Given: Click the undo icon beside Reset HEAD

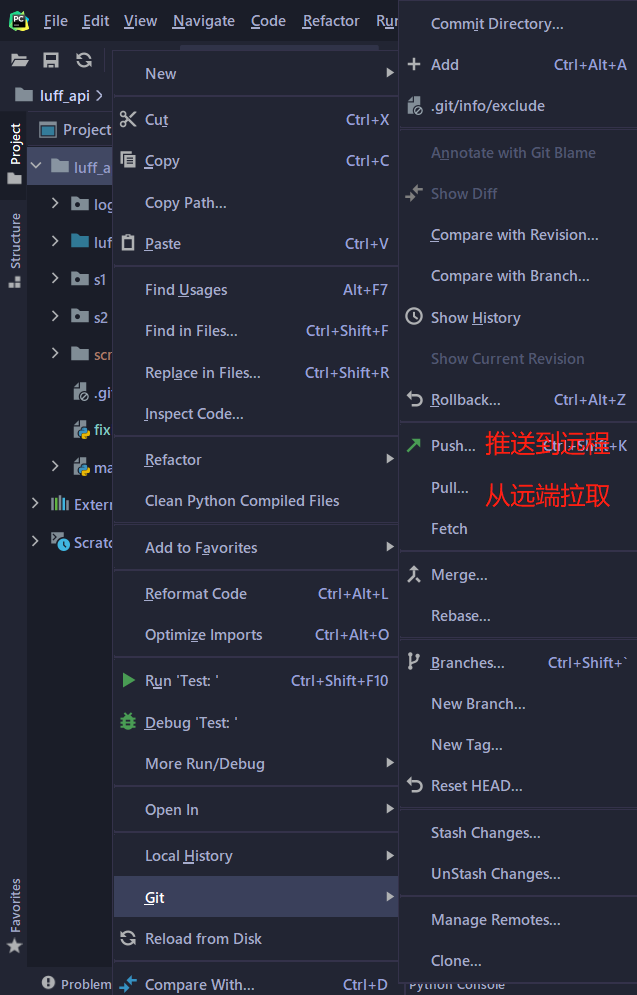Looking at the screenshot, I should coord(414,785).
